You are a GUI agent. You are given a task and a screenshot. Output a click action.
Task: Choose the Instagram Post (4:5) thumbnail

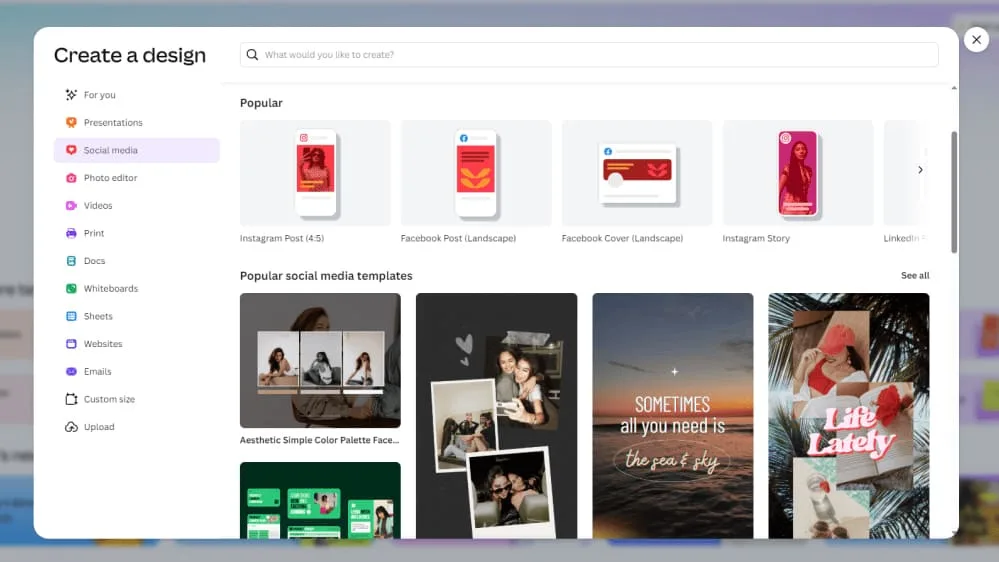click(315, 173)
